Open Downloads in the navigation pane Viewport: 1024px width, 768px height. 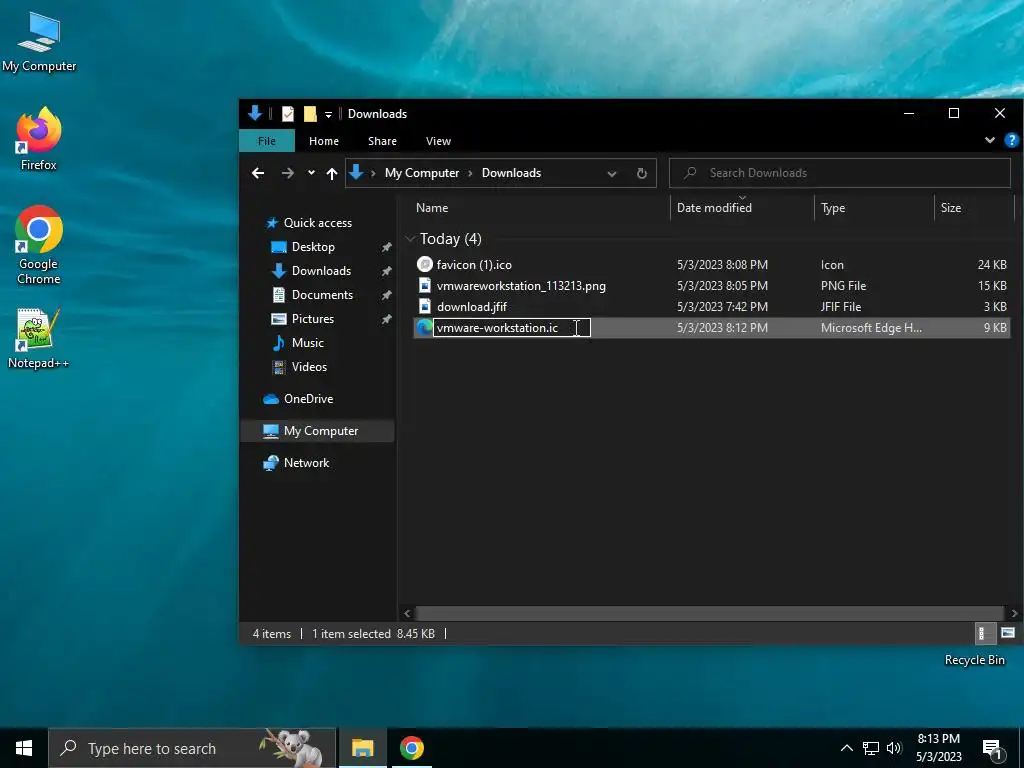pos(321,271)
